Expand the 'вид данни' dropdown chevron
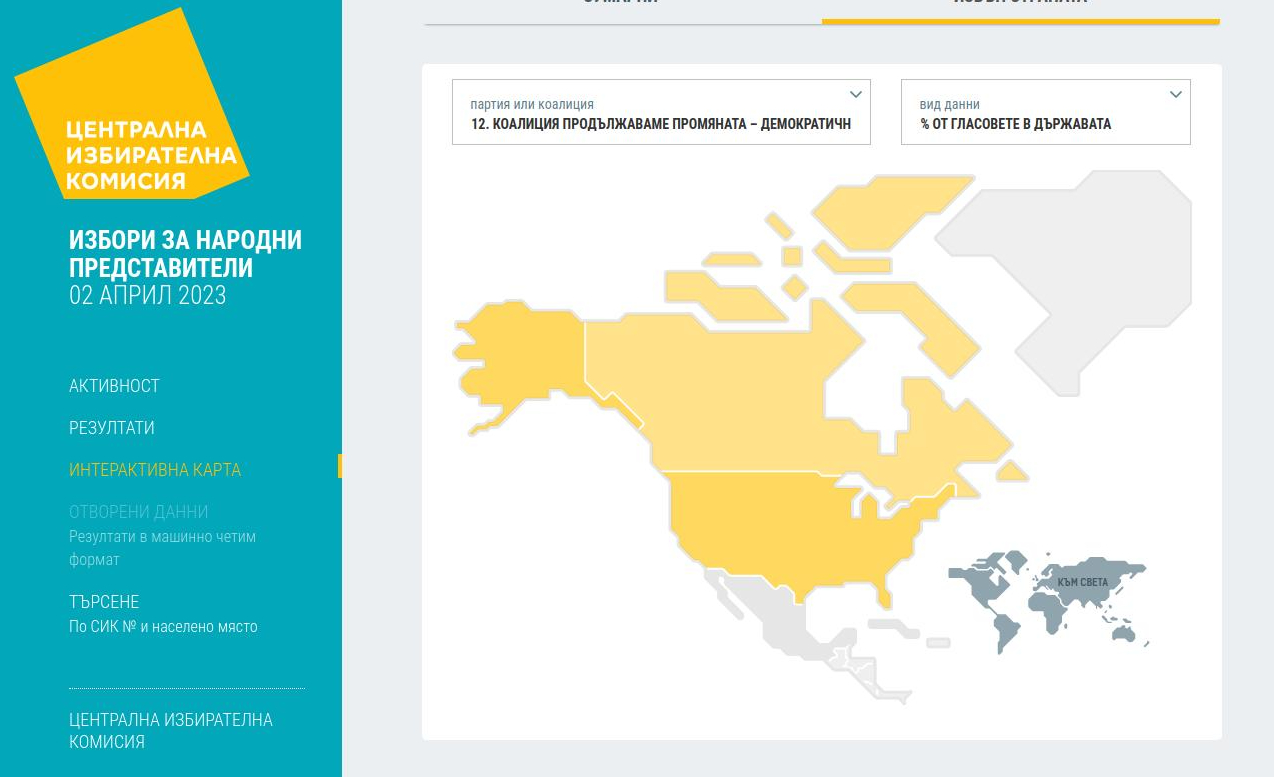1274x777 pixels. (x=1175, y=95)
